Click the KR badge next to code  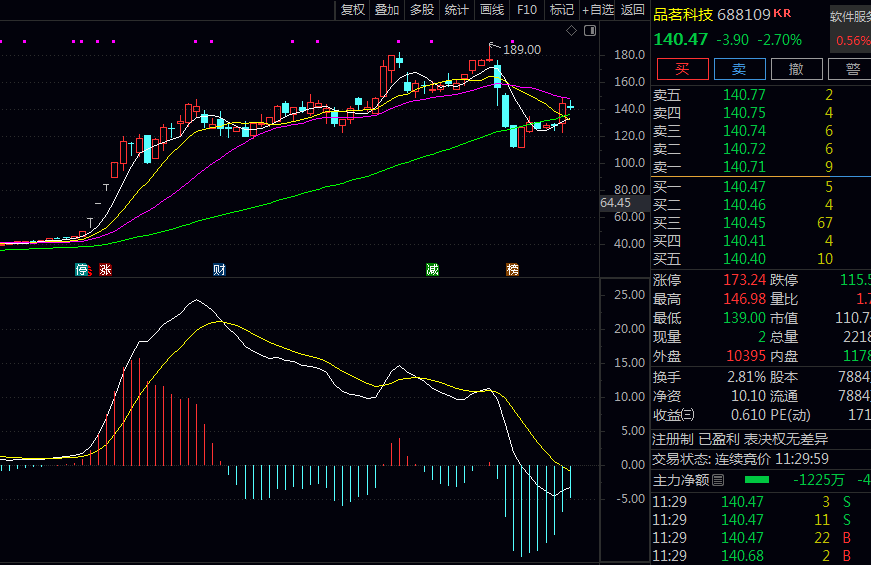click(x=782, y=13)
